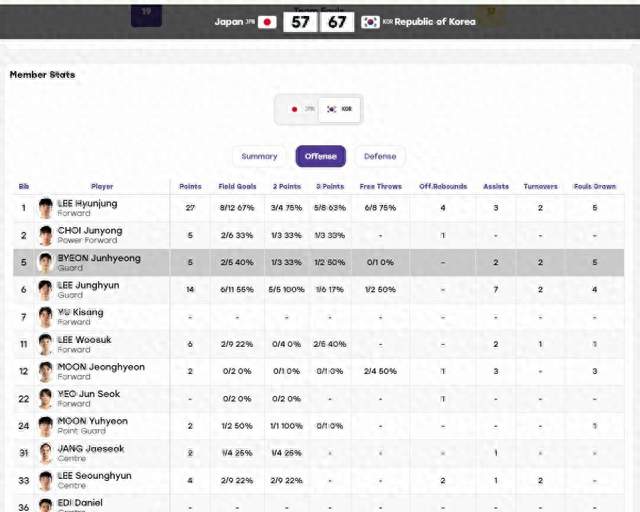Sort by 2 Points column header

pyautogui.click(x=287, y=187)
